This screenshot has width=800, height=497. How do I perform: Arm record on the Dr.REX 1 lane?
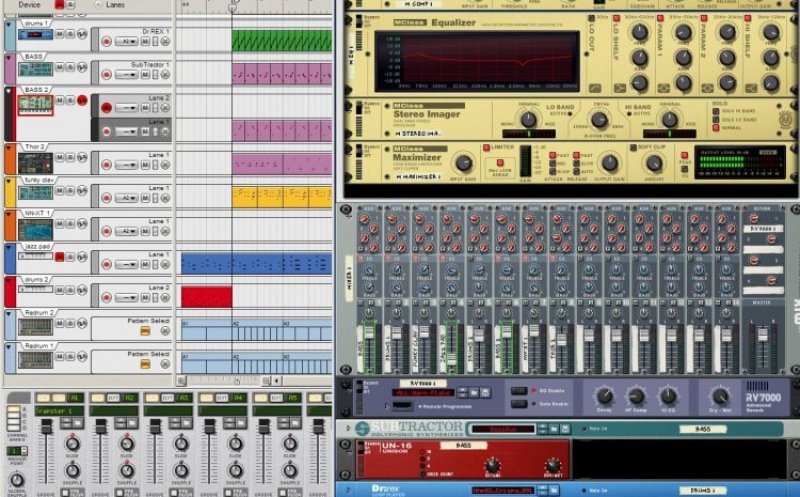[106, 41]
